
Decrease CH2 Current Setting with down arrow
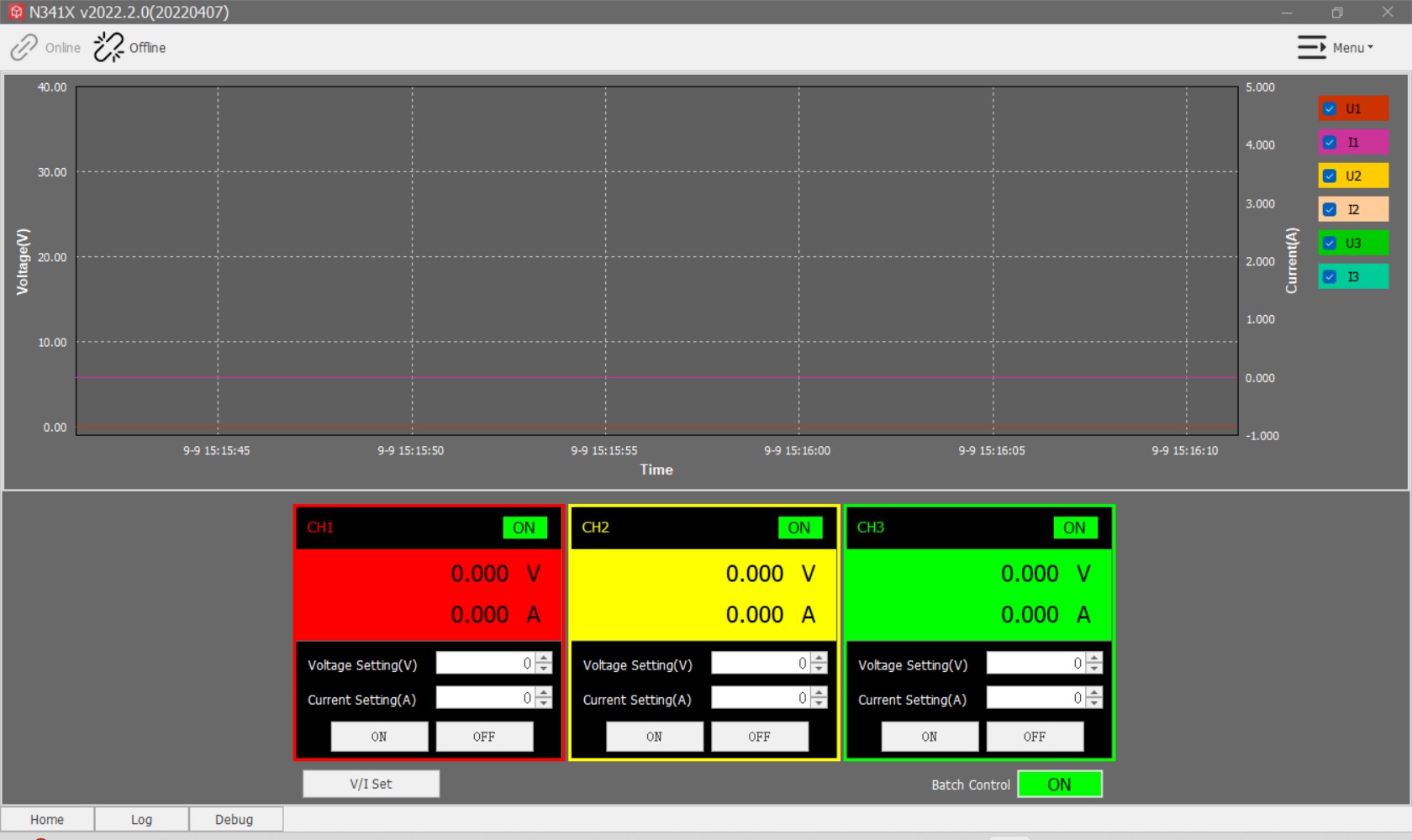819,703
